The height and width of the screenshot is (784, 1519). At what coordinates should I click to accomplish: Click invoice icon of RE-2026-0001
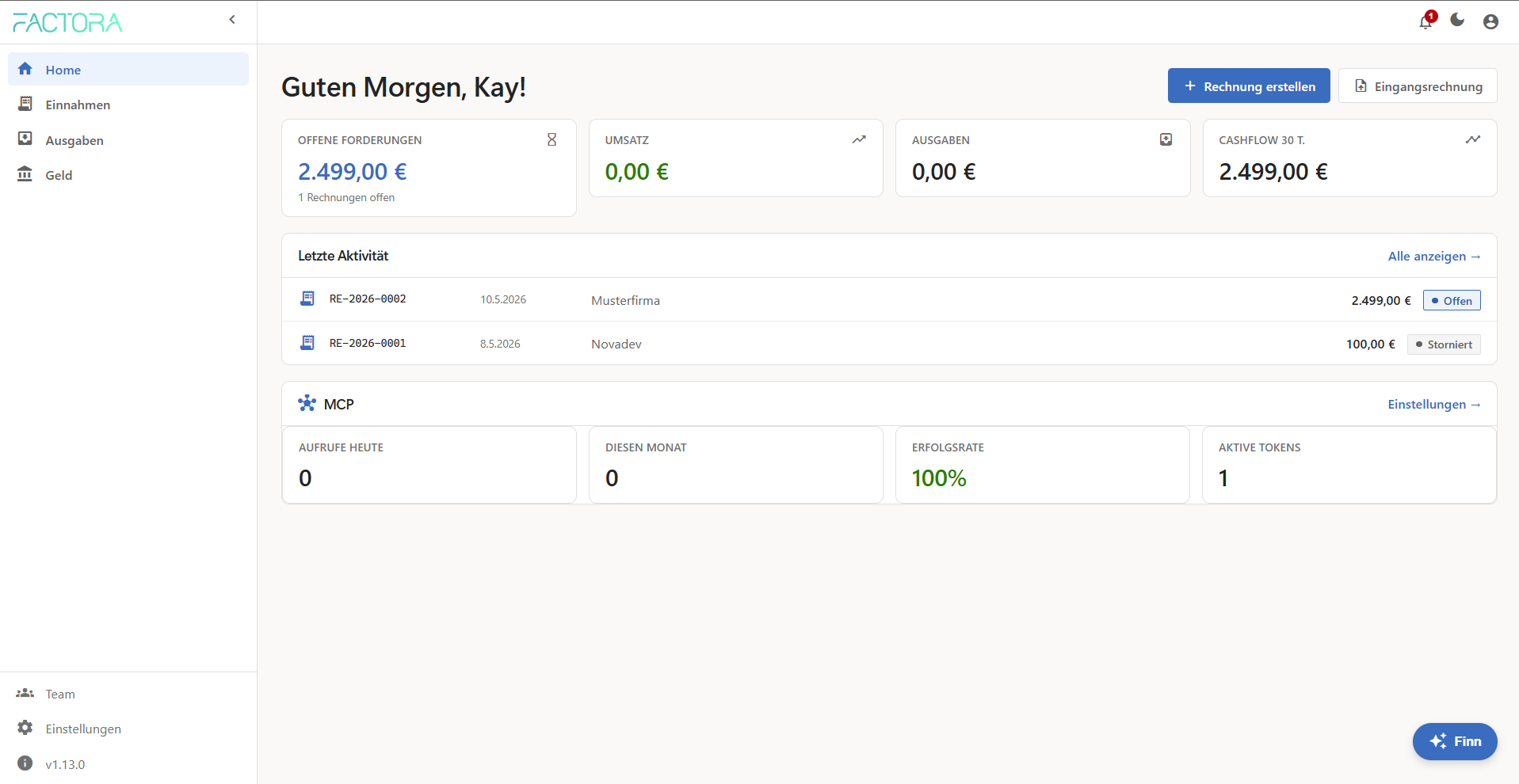[307, 343]
